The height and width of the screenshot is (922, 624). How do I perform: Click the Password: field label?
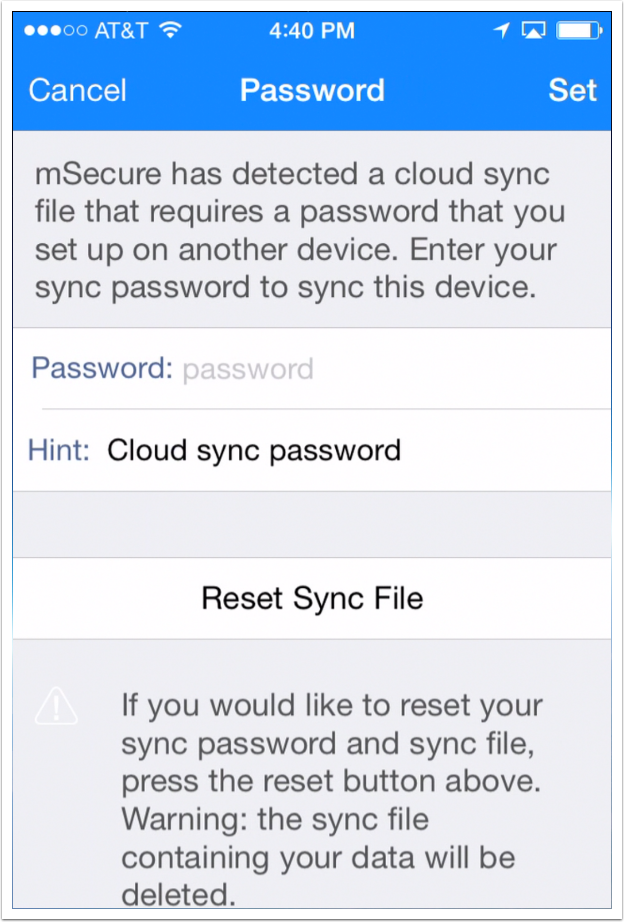coord(102,369)
